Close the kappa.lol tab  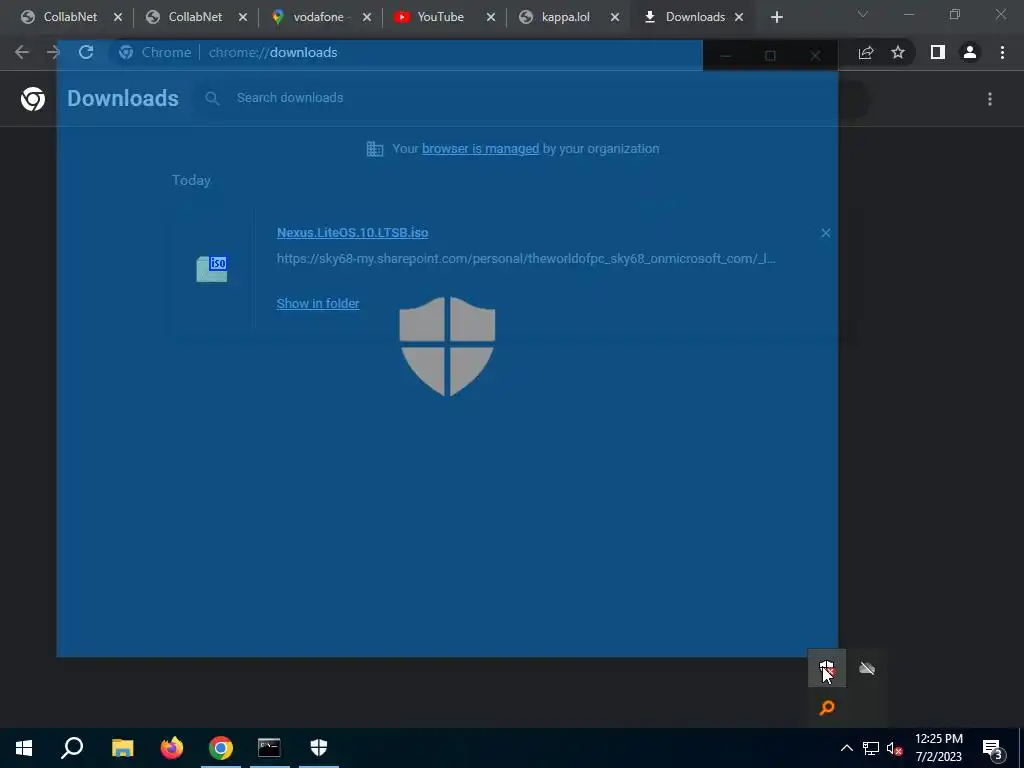[x=615, y=18]
